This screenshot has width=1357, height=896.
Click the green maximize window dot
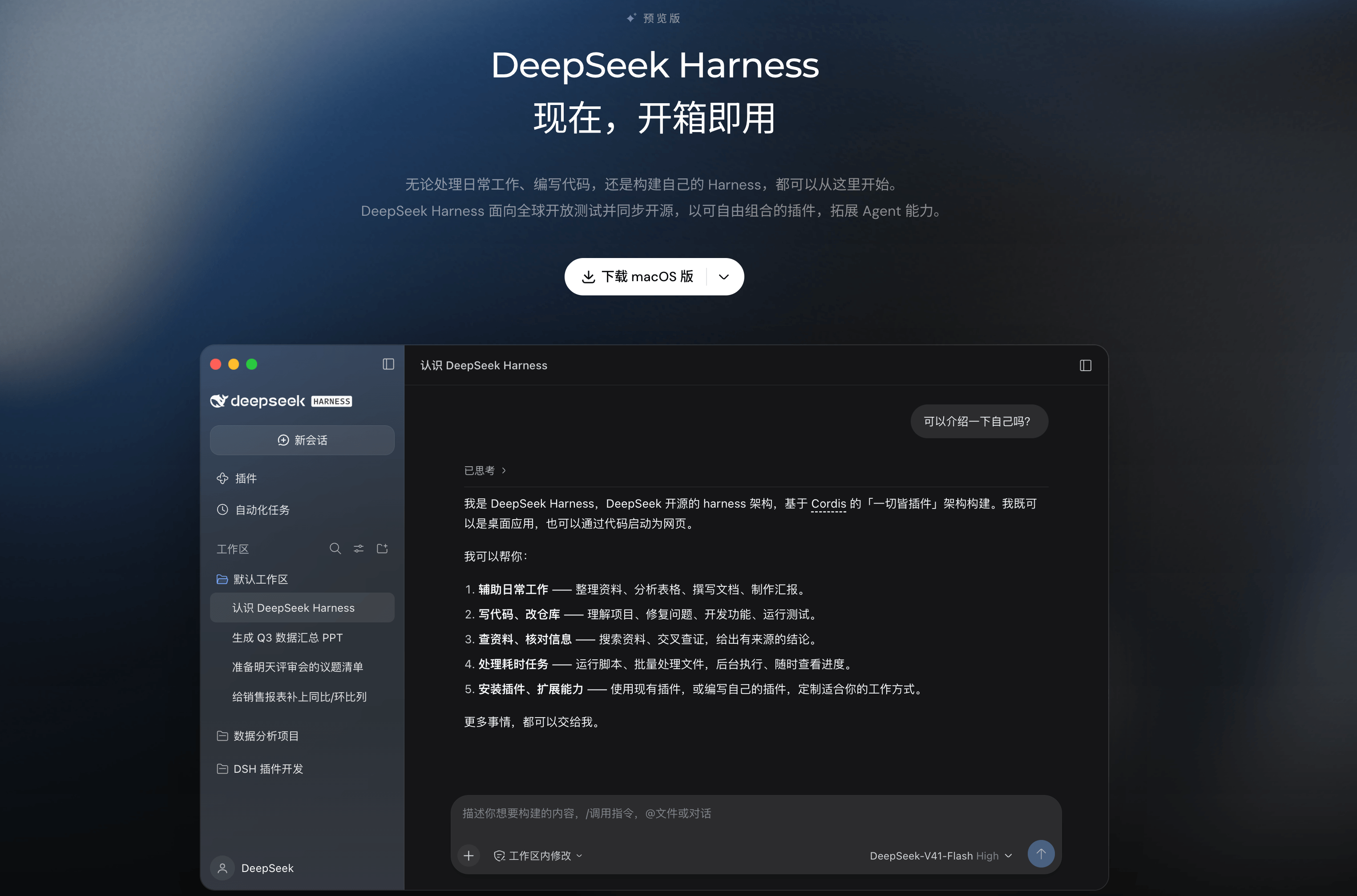(251, 364)
